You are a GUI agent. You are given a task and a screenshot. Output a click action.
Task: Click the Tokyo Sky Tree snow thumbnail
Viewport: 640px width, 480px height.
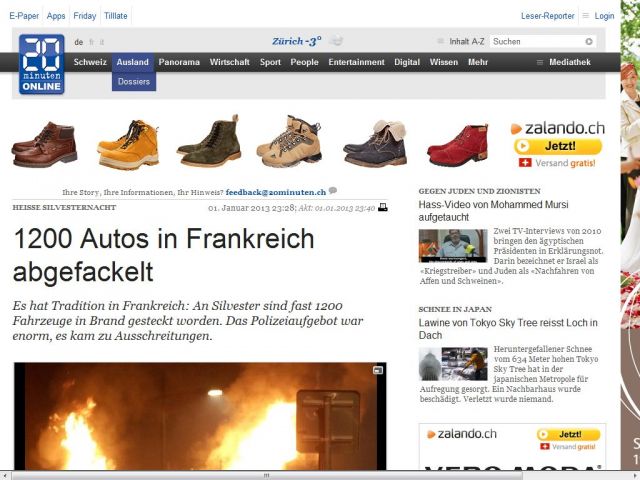[x=453, y=364]
